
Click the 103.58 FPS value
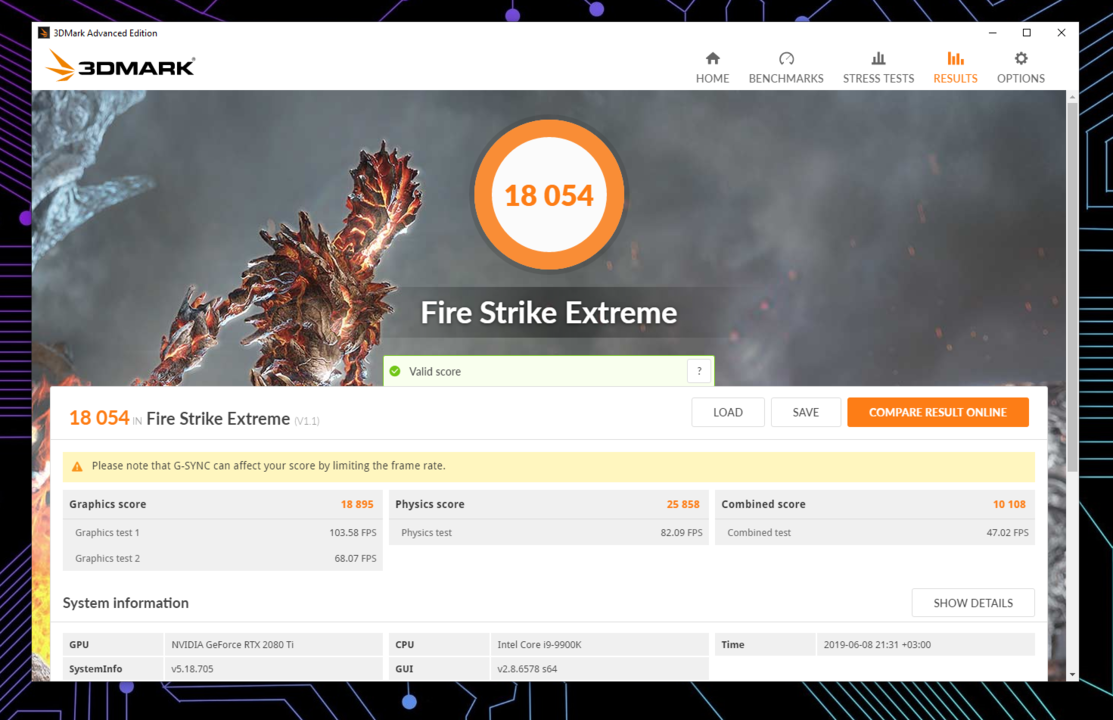(353, 533)
